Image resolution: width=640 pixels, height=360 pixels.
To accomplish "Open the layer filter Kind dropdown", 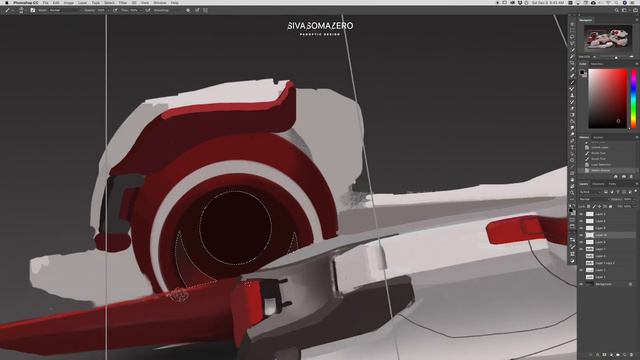I will [590, 192].
